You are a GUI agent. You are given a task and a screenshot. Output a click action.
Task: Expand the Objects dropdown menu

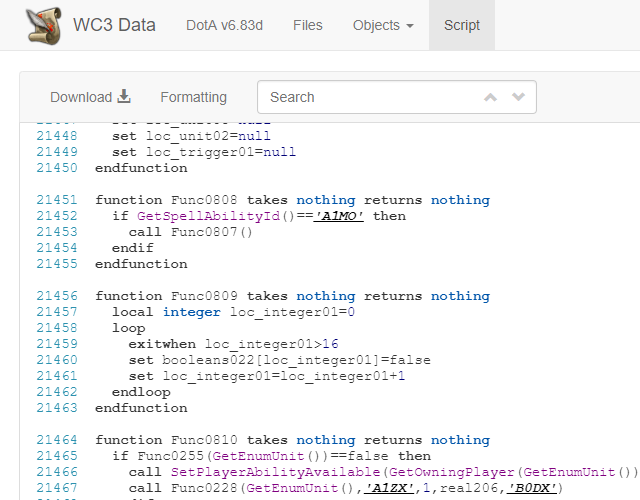click(383, 25)
